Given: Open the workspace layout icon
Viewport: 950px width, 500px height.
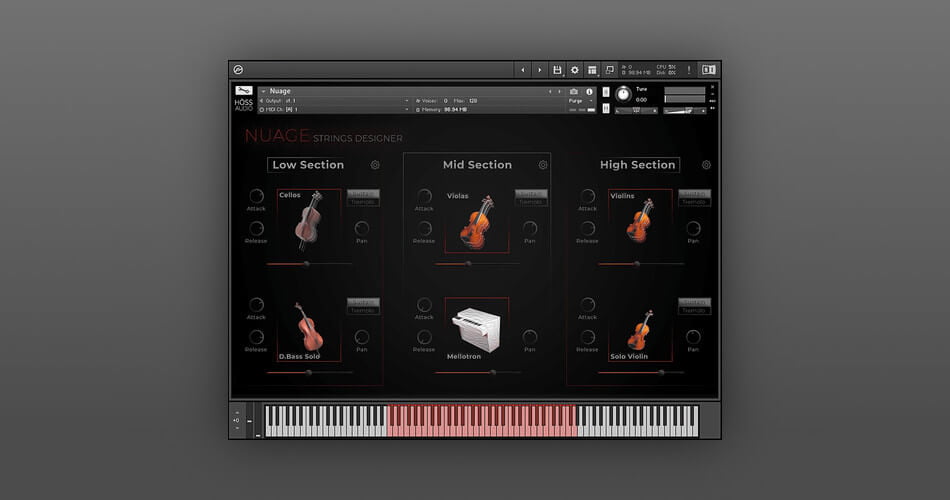Looking at the screenshot, I should [592, 70].
